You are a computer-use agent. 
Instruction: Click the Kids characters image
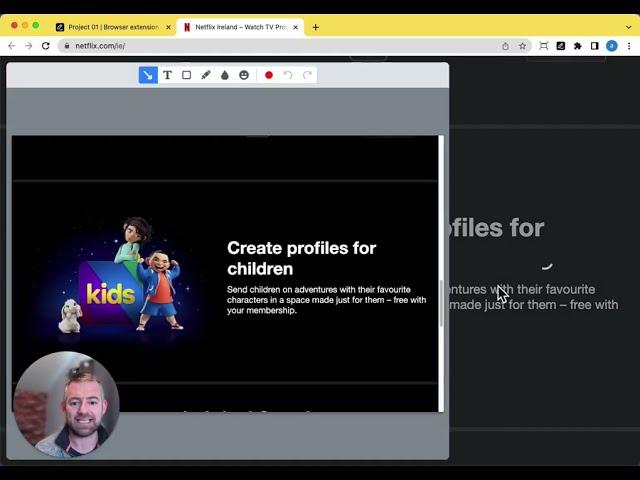118,274
